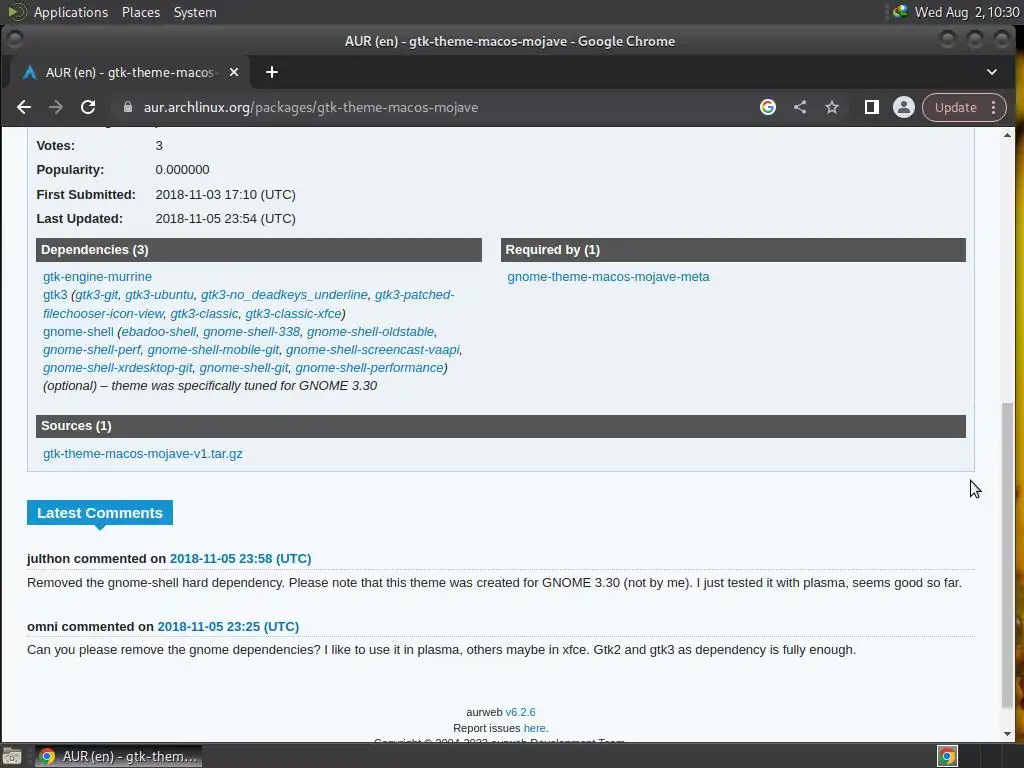Open the aurweb v6.2.6 link
This screenshot has width=1024, height=768.
coord(520,712)
